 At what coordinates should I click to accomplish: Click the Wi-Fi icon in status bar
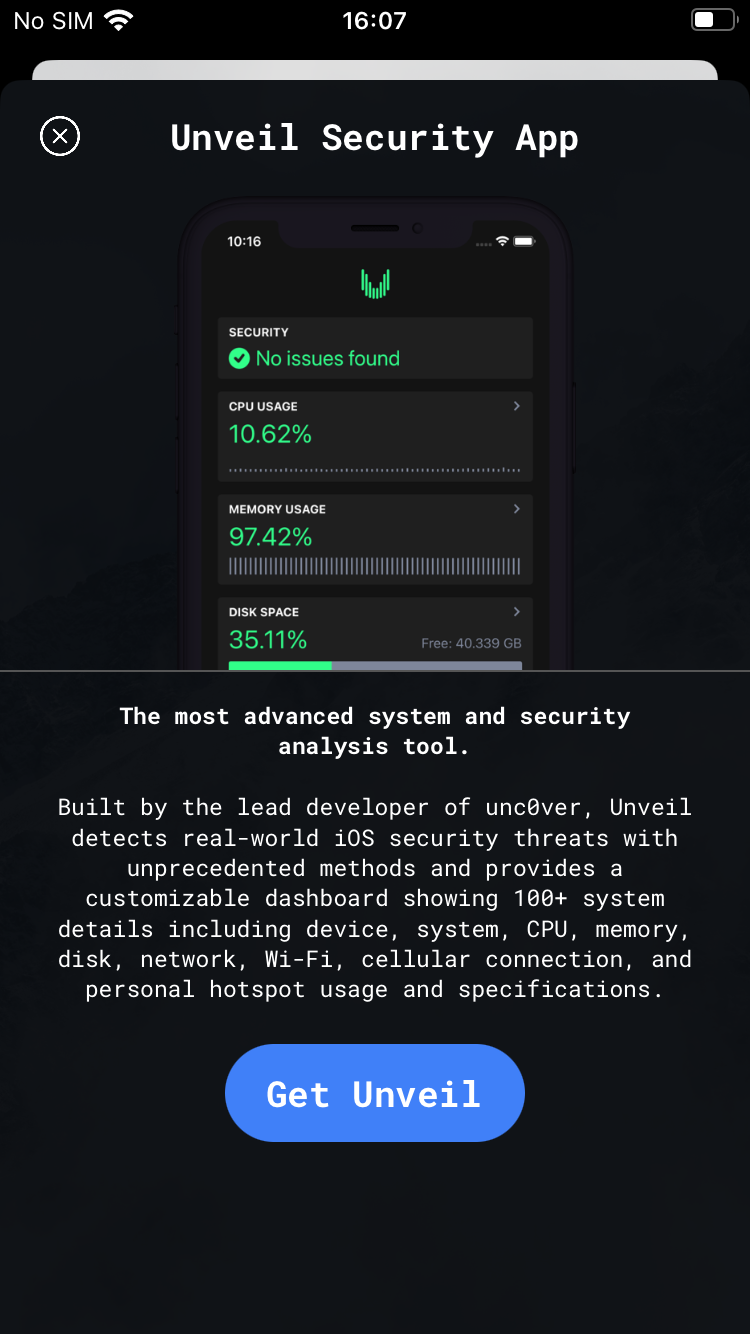[x=119, y=20]
